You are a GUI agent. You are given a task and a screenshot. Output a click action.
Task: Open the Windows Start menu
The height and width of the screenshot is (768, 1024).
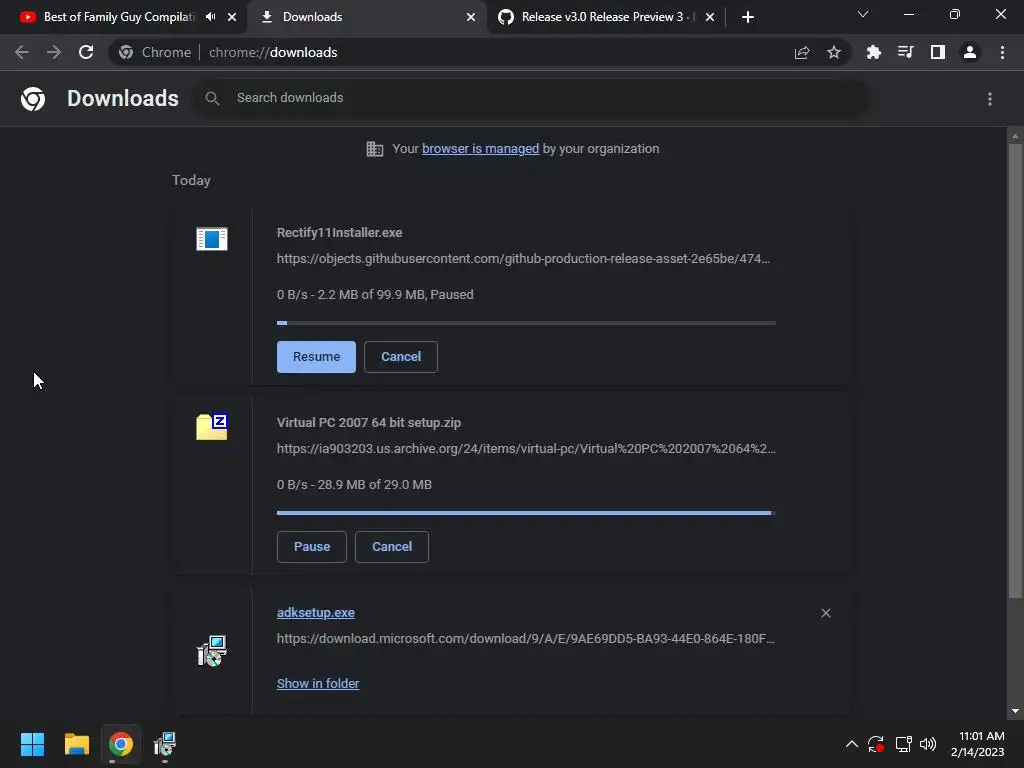pyautogui.click(x=32, y=744)
